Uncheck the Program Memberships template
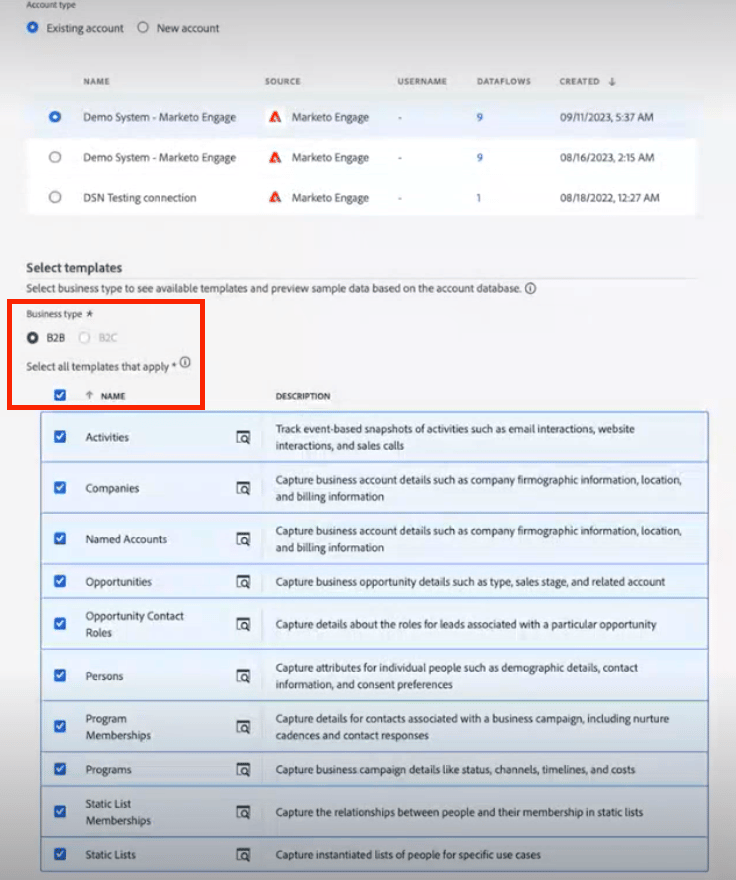This screenshot has width=736, height=880. 60,726
